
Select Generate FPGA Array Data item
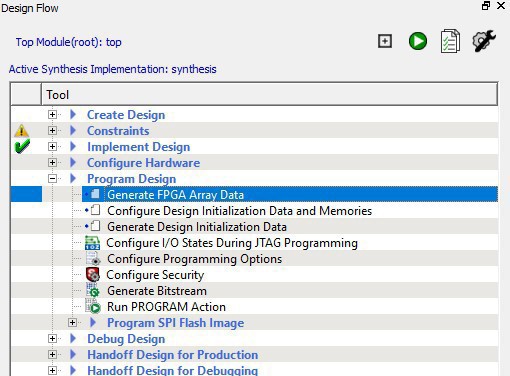(x=175, y=195)
